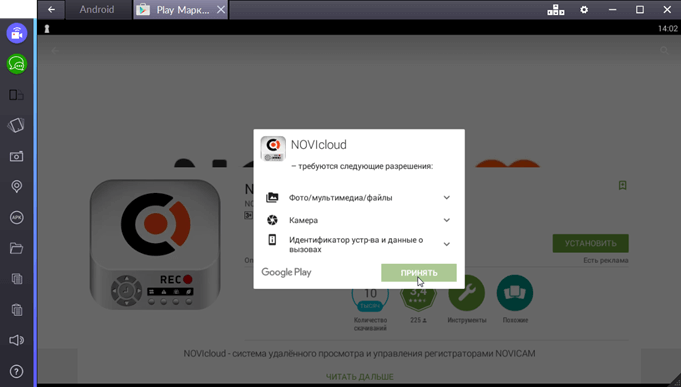Click the Фото/мультимедиа/файлы label
Image resolution: width=681 pixels, height=387 pixels.
click(x=340, y=198)
